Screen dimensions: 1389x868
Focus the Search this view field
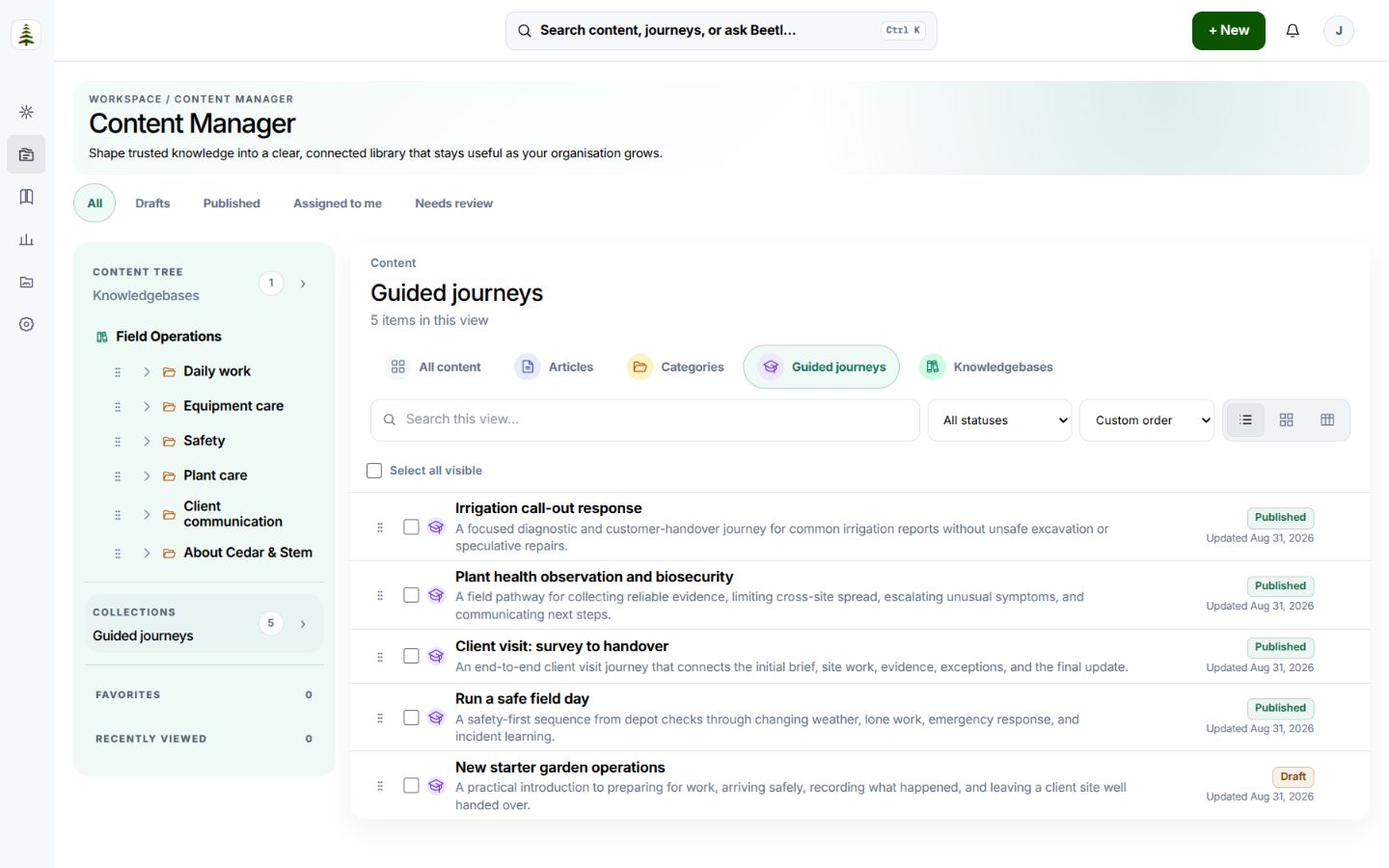(645, 420)
